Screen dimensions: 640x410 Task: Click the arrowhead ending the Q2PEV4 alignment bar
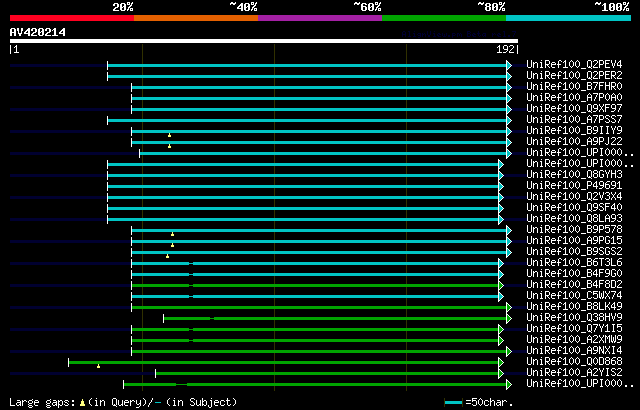click(x=509, y=65)
